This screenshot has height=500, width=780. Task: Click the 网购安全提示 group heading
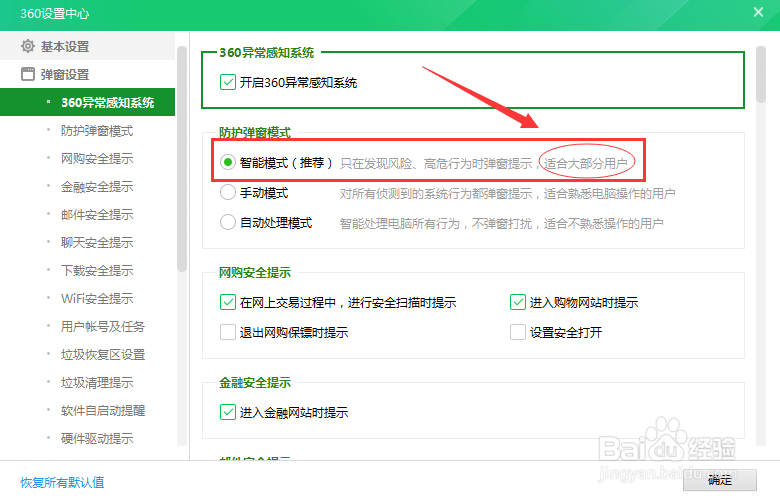(255, 272)
